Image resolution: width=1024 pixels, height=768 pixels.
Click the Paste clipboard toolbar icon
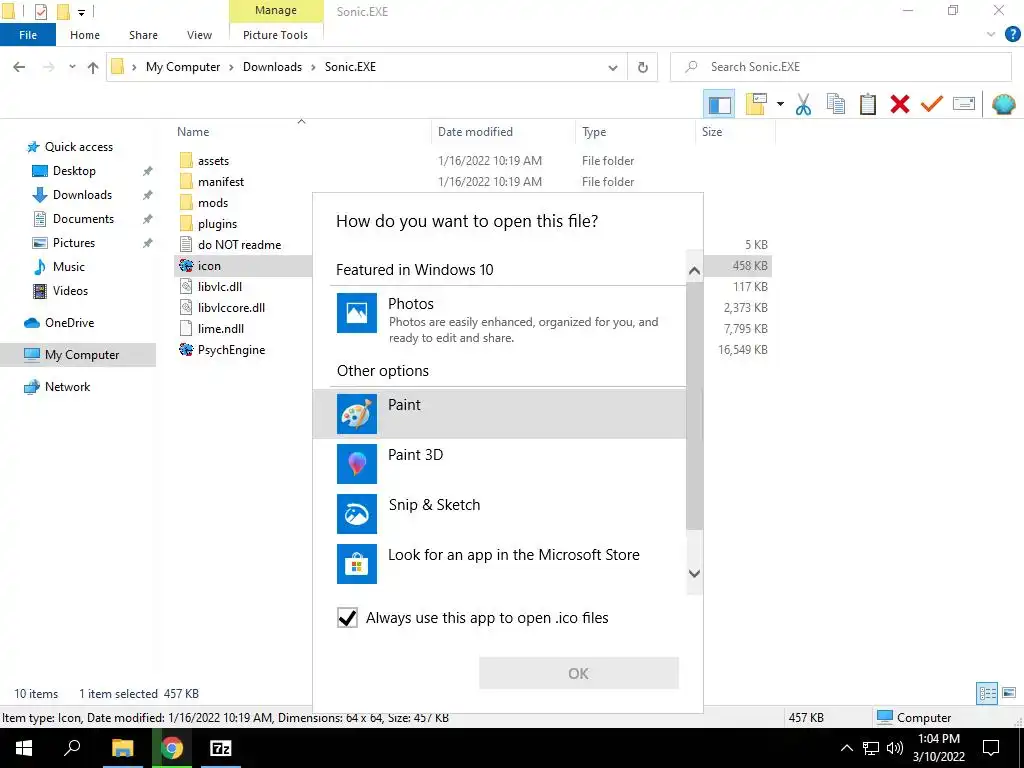[x=867, y=104]
